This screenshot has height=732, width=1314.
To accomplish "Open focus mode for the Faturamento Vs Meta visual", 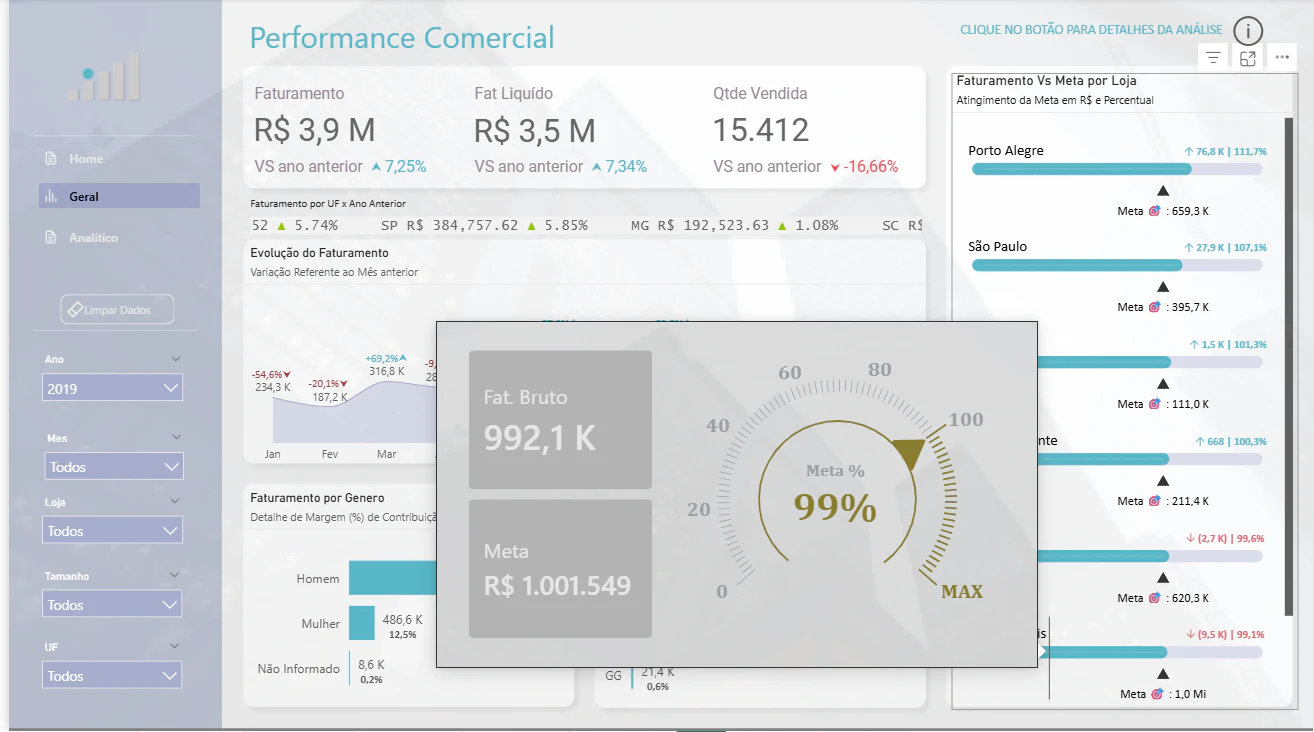I will pos(1248,58).
